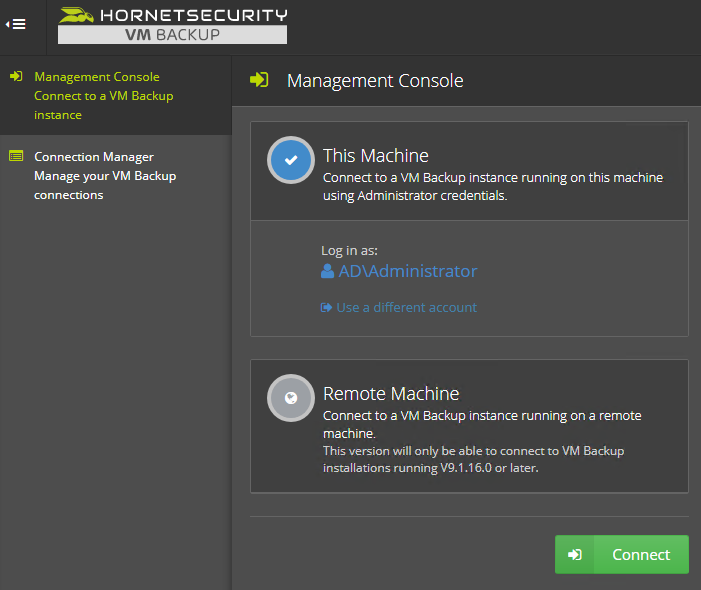Select the Remote Machine radio option
Image resolution: width=701 pixels, height=590 pixels.
point(291,398)
